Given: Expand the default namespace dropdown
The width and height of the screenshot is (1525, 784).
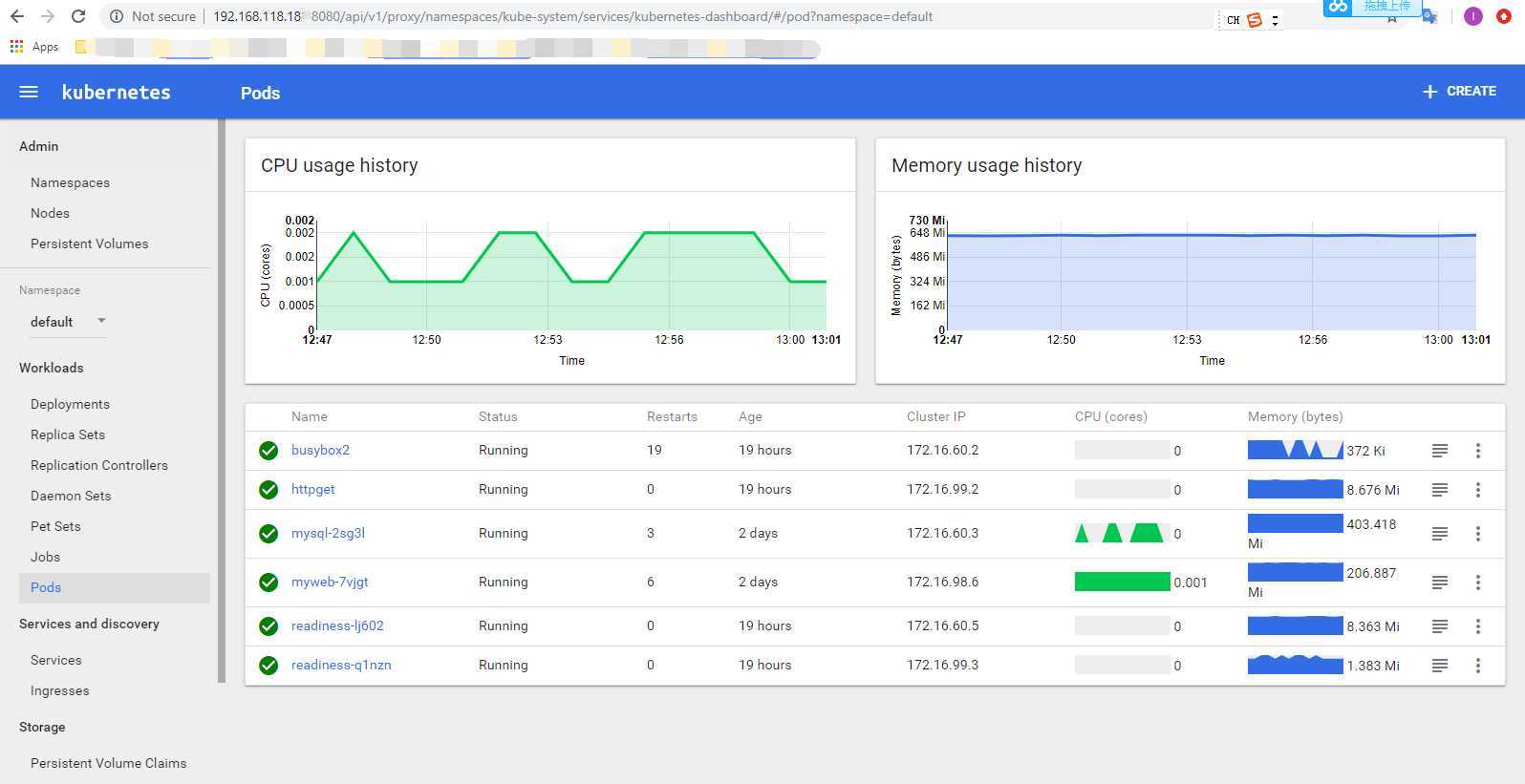Looking at the screenshot, I should 67,322.
